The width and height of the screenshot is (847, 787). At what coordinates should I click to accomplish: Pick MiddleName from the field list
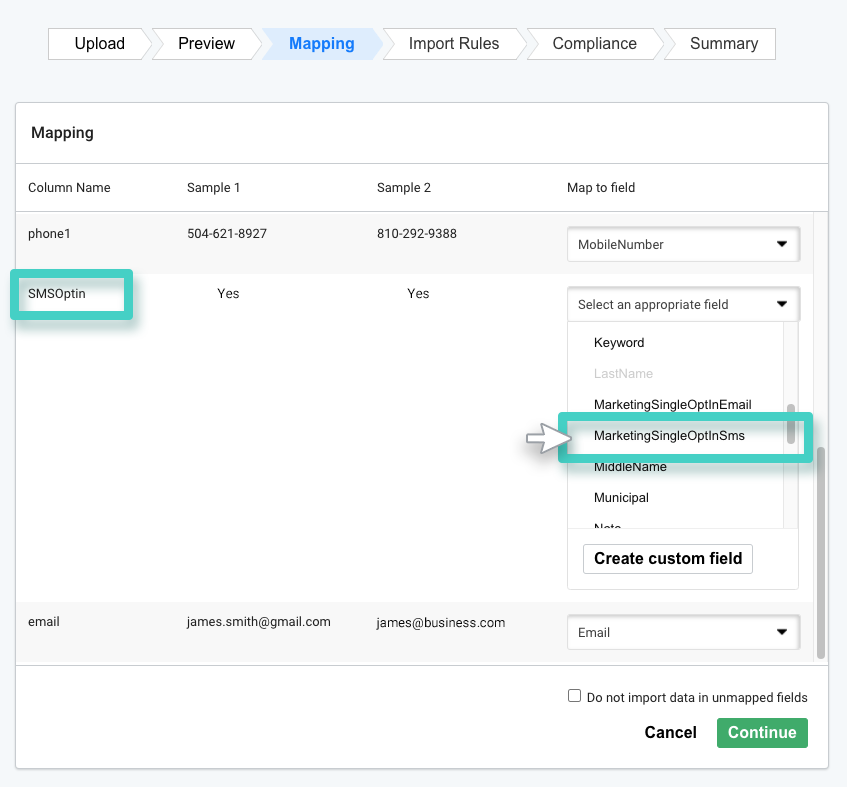tap(629, 466)
